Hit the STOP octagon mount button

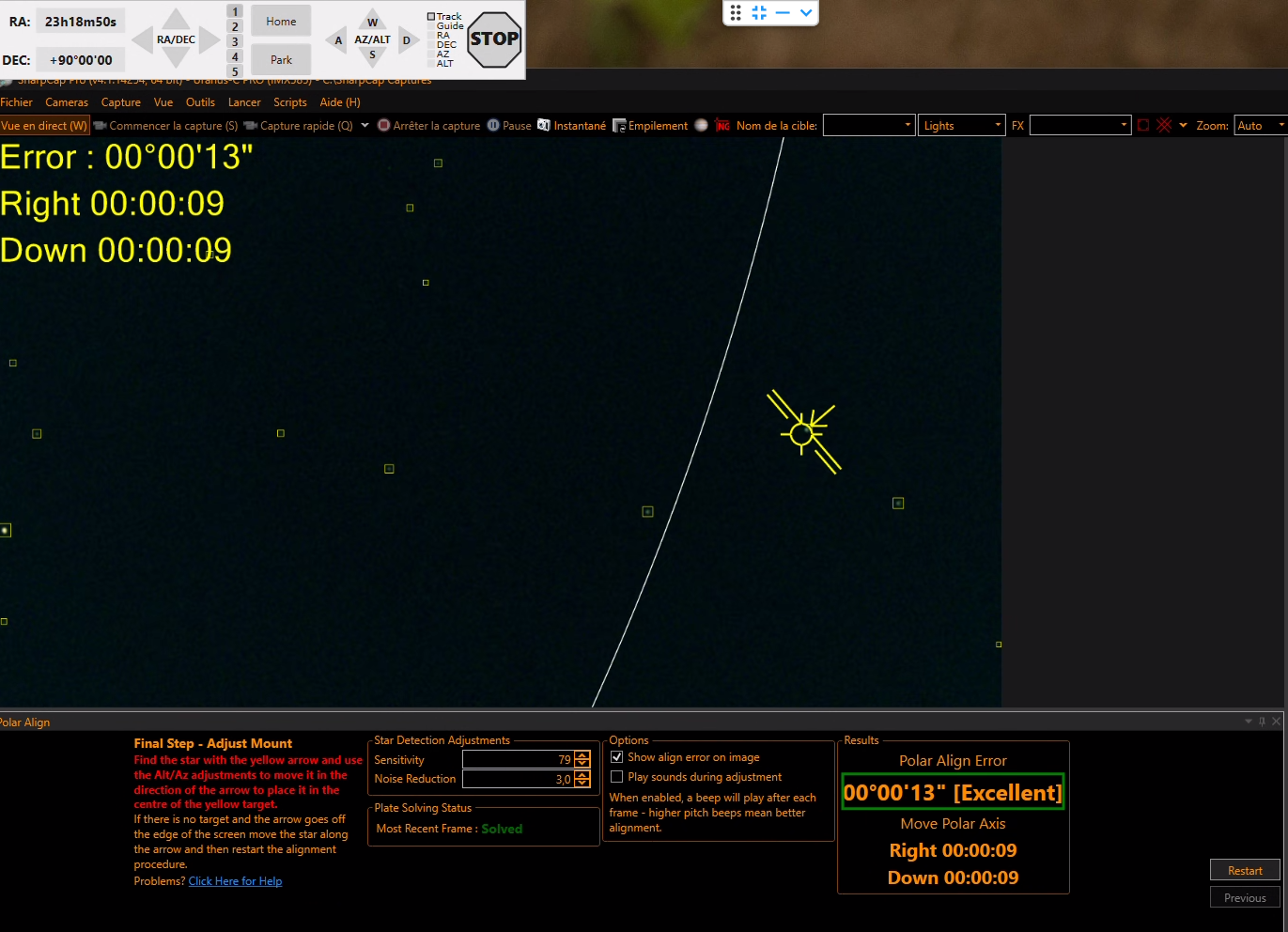click(x=494, y=39)
